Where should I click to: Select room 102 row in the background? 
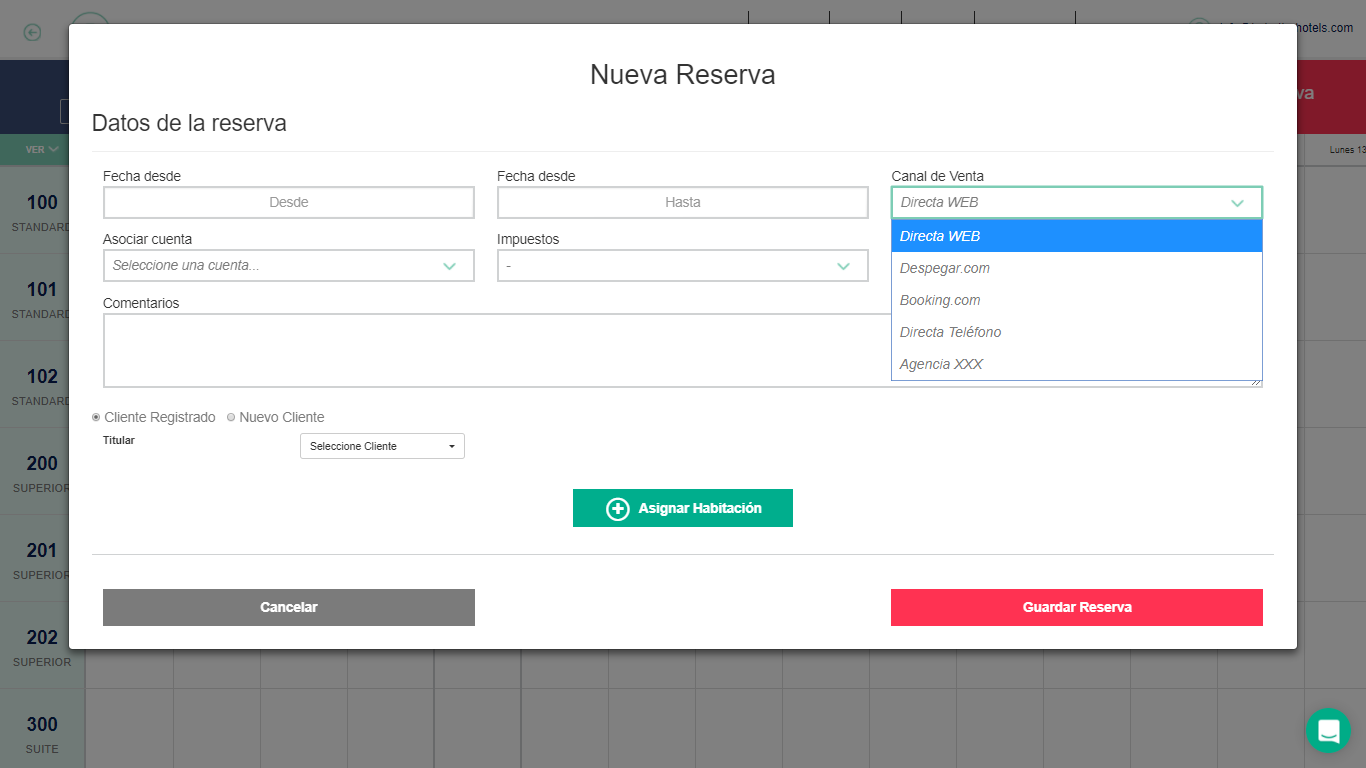34,385
